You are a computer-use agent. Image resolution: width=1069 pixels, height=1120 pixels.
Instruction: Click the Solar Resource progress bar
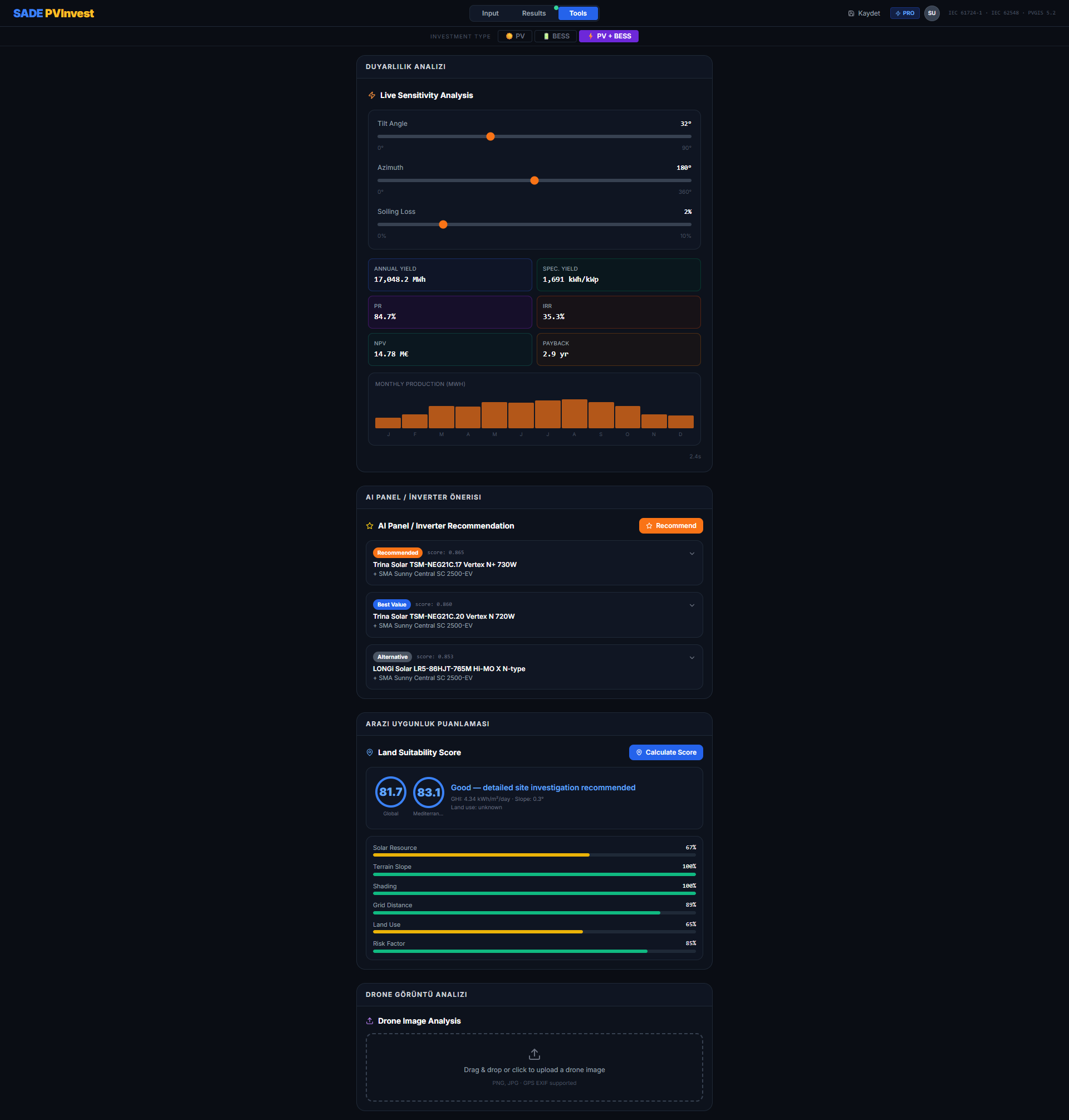(534, 855)
